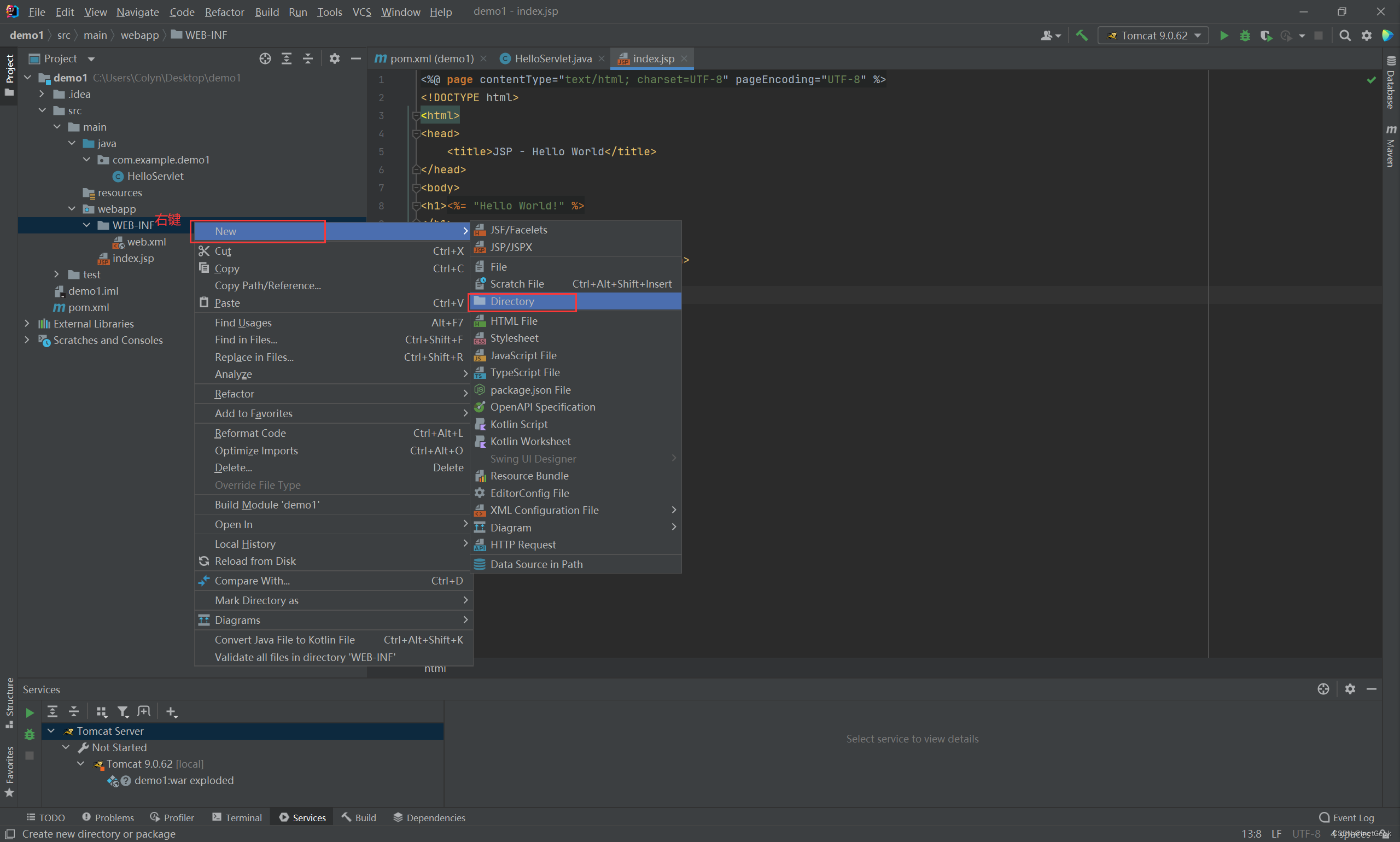The height and width of the screenshot is (842, 1400).
Task: Toggle the Maven tool window sidebar tab
Action: [x=1390, y=147]
